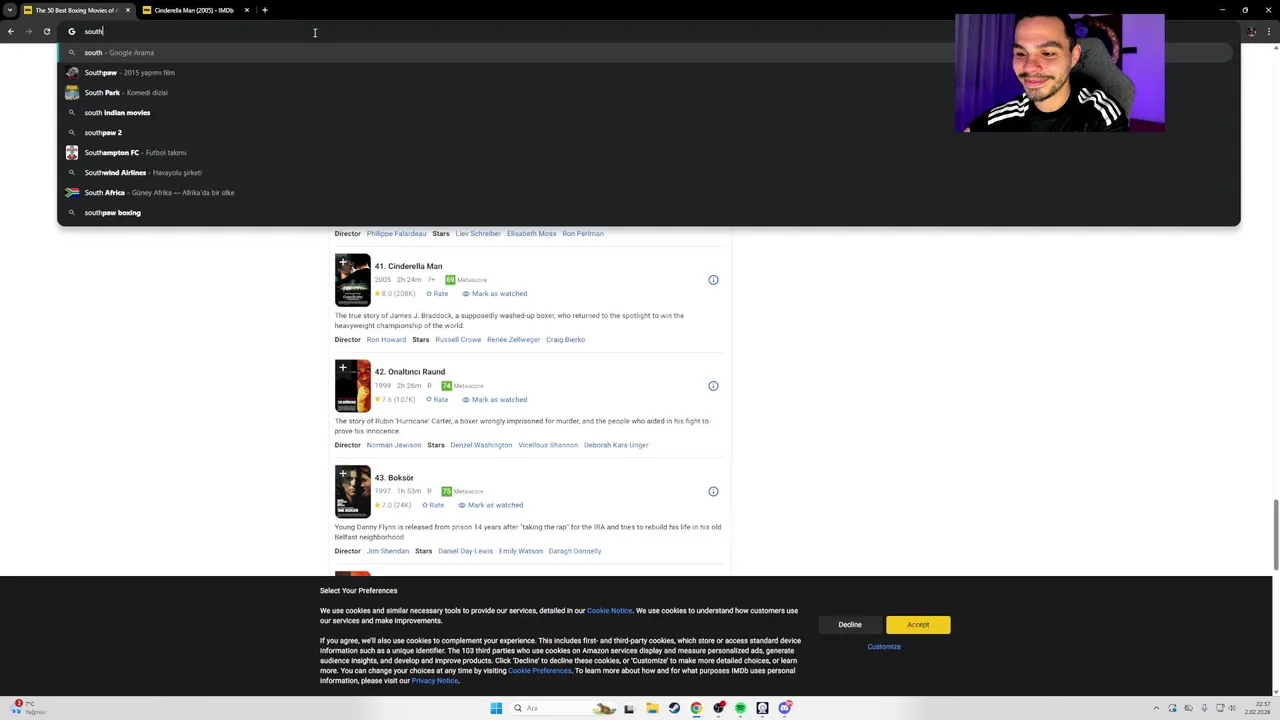Open Craig Bierko's page
Viewport: 1280px width, 720px height.
[x=565, y=340]
